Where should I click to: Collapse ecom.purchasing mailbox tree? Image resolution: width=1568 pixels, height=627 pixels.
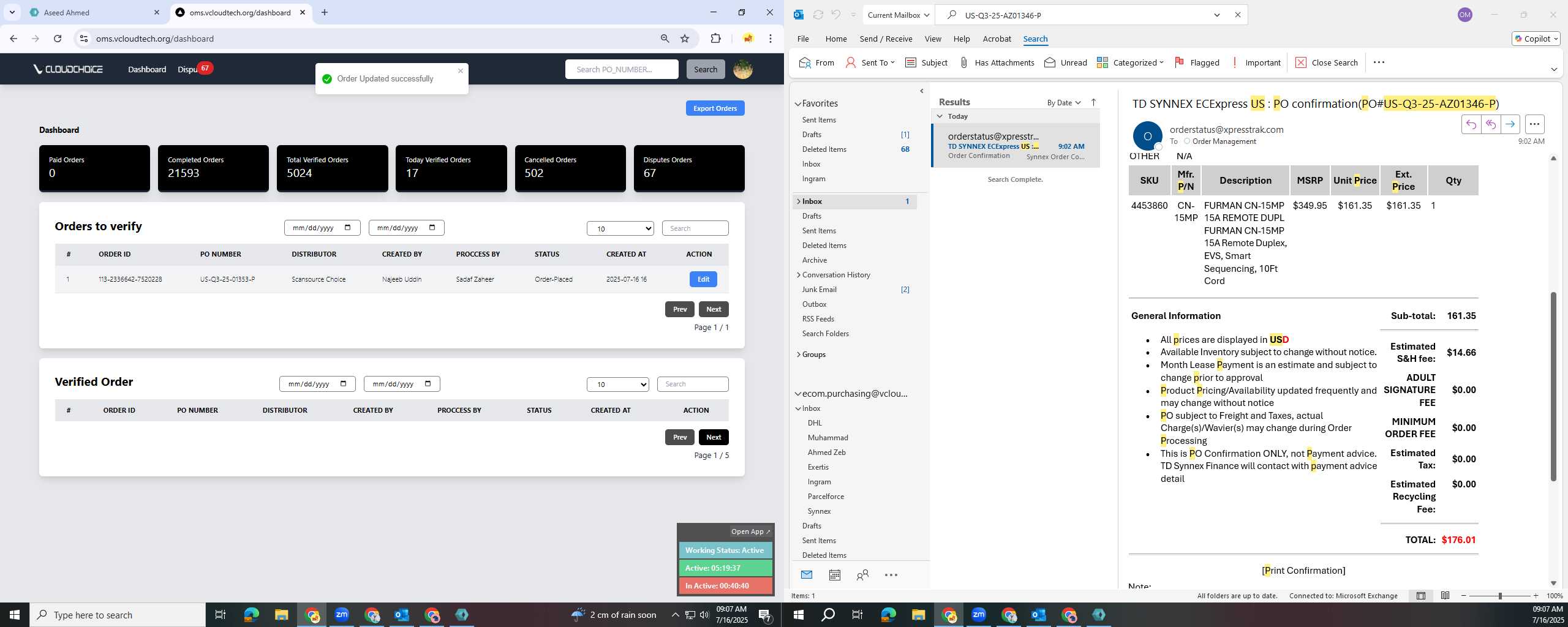point(798,394)
